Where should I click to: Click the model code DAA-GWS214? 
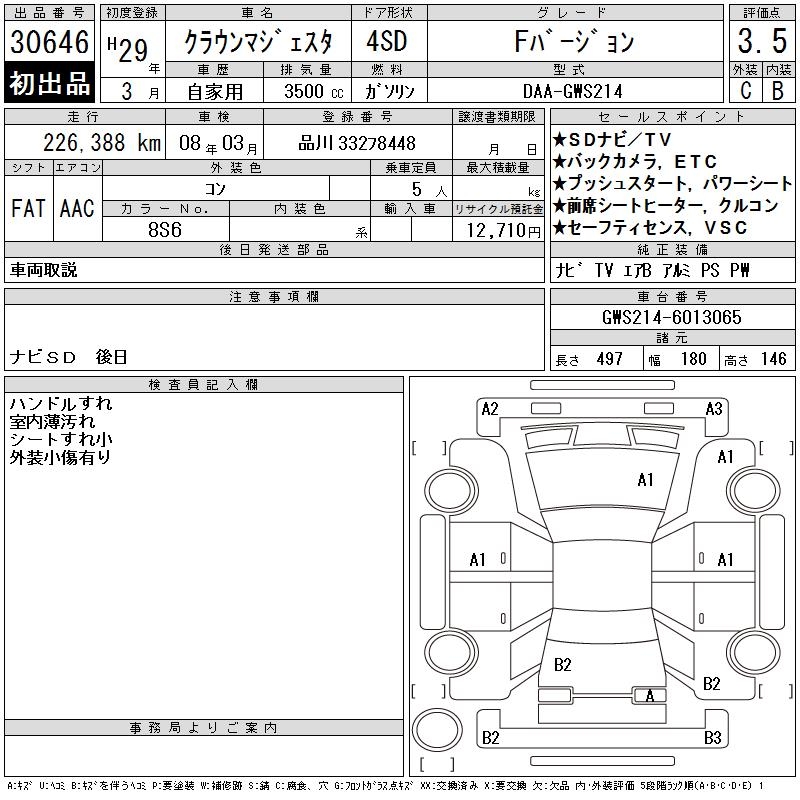click(x=573, y=92)
